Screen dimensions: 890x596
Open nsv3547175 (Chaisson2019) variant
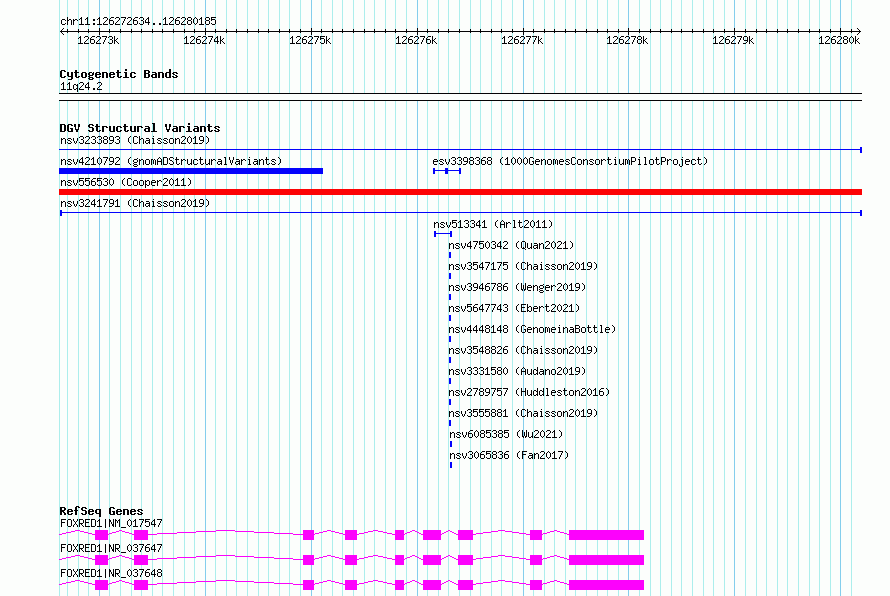[523, 266]
